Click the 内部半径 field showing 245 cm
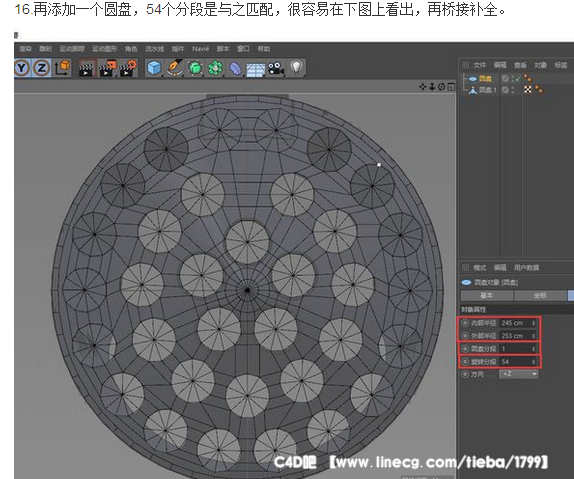 (518, 323)
